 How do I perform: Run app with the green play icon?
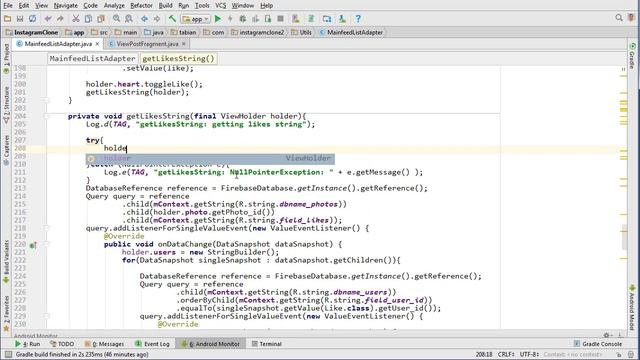(x=218, y=19)
